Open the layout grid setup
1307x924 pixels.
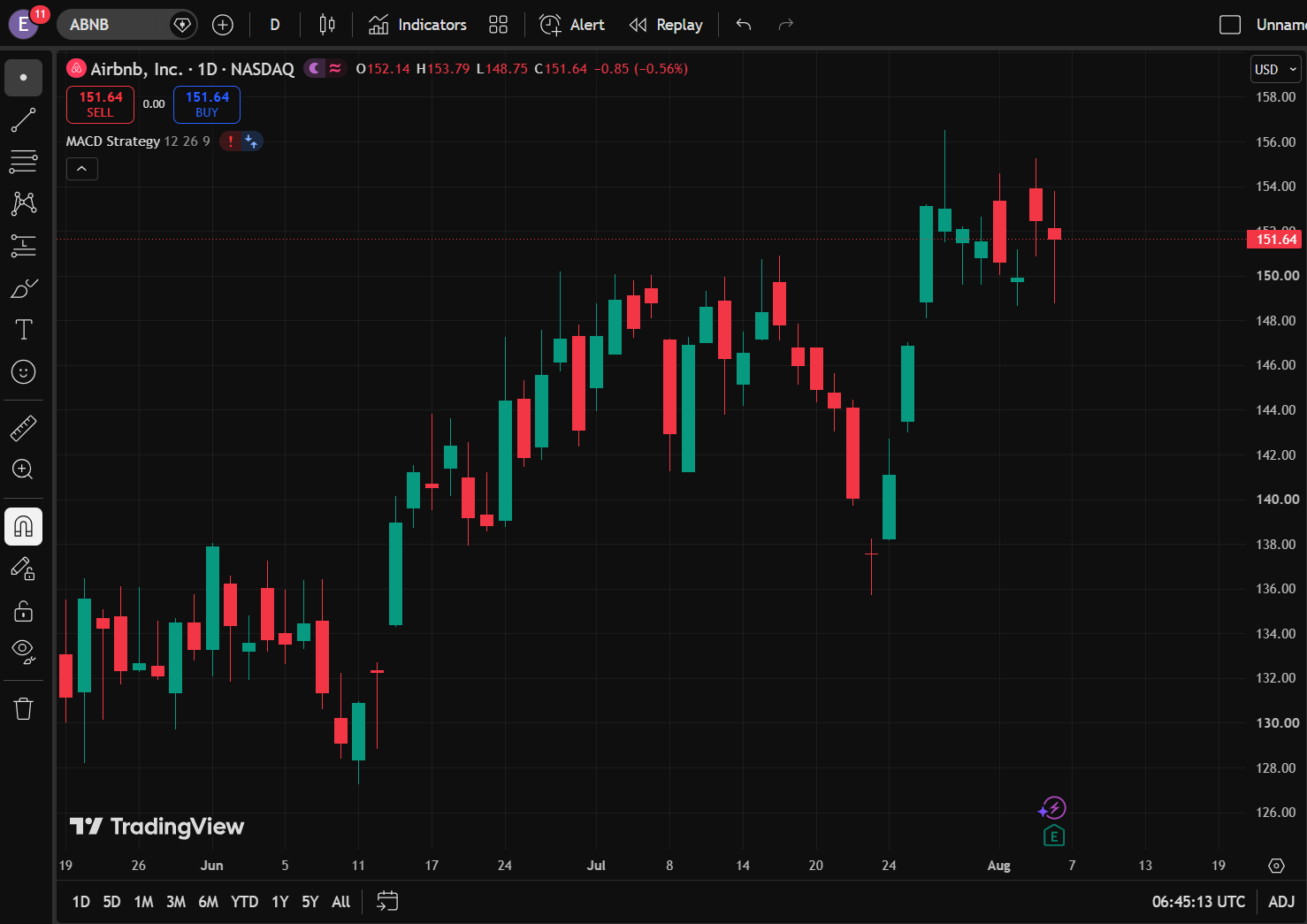click(499, 25)
